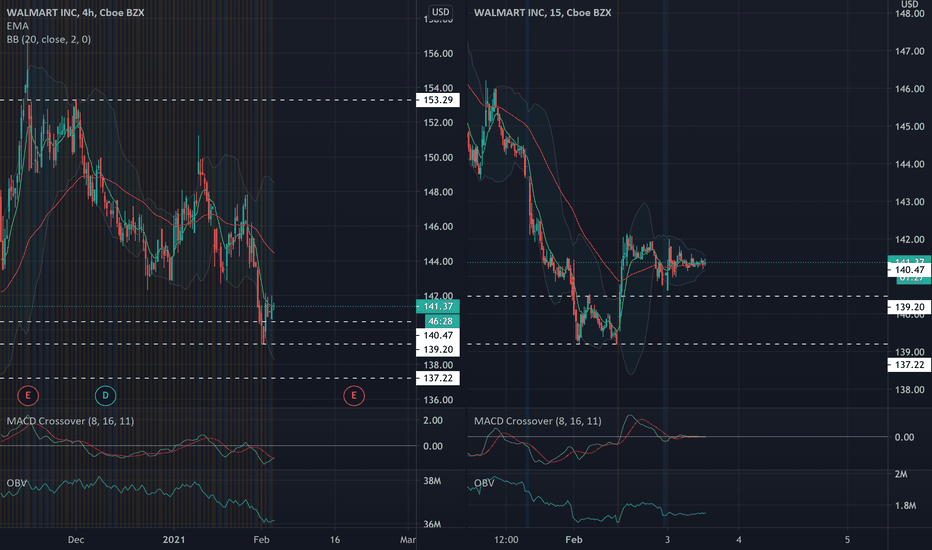Click the Mar label on the time axis
Viewport: 932px width, 550px height.
(407, 540)
